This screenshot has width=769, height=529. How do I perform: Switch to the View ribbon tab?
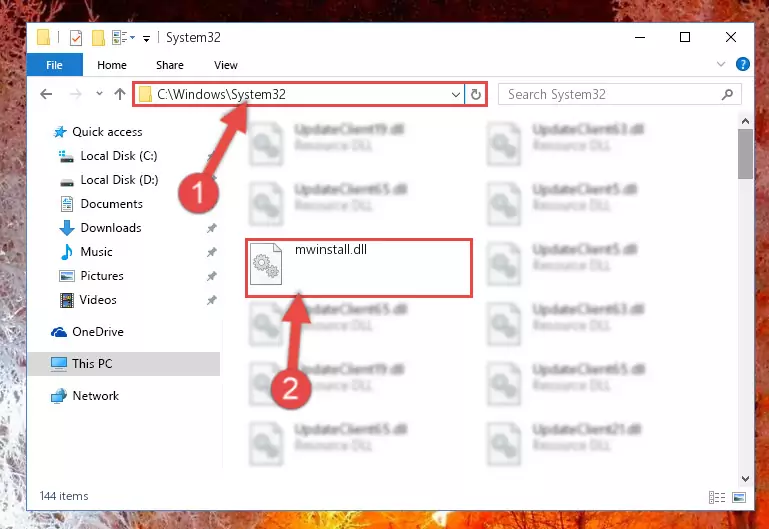pos(226,65)
